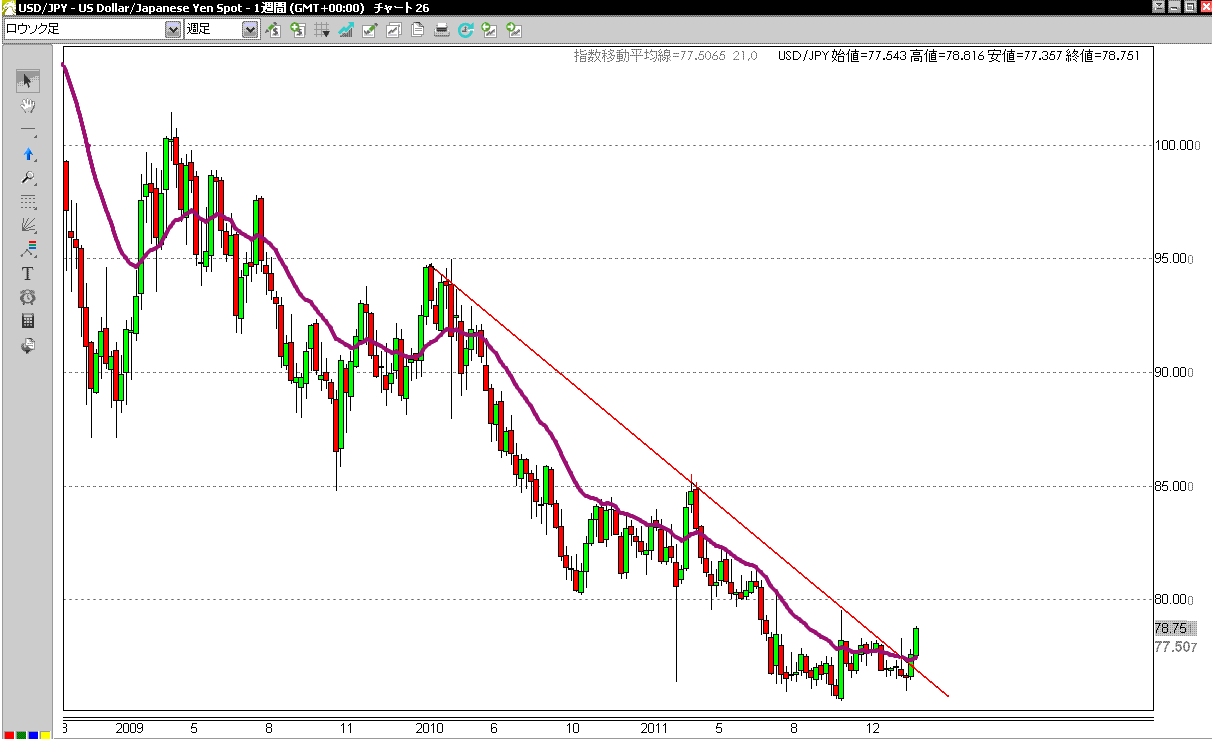The image size is (1212, 741).
Task: Pick the text annotation T tool
Action: pos(28,273)
